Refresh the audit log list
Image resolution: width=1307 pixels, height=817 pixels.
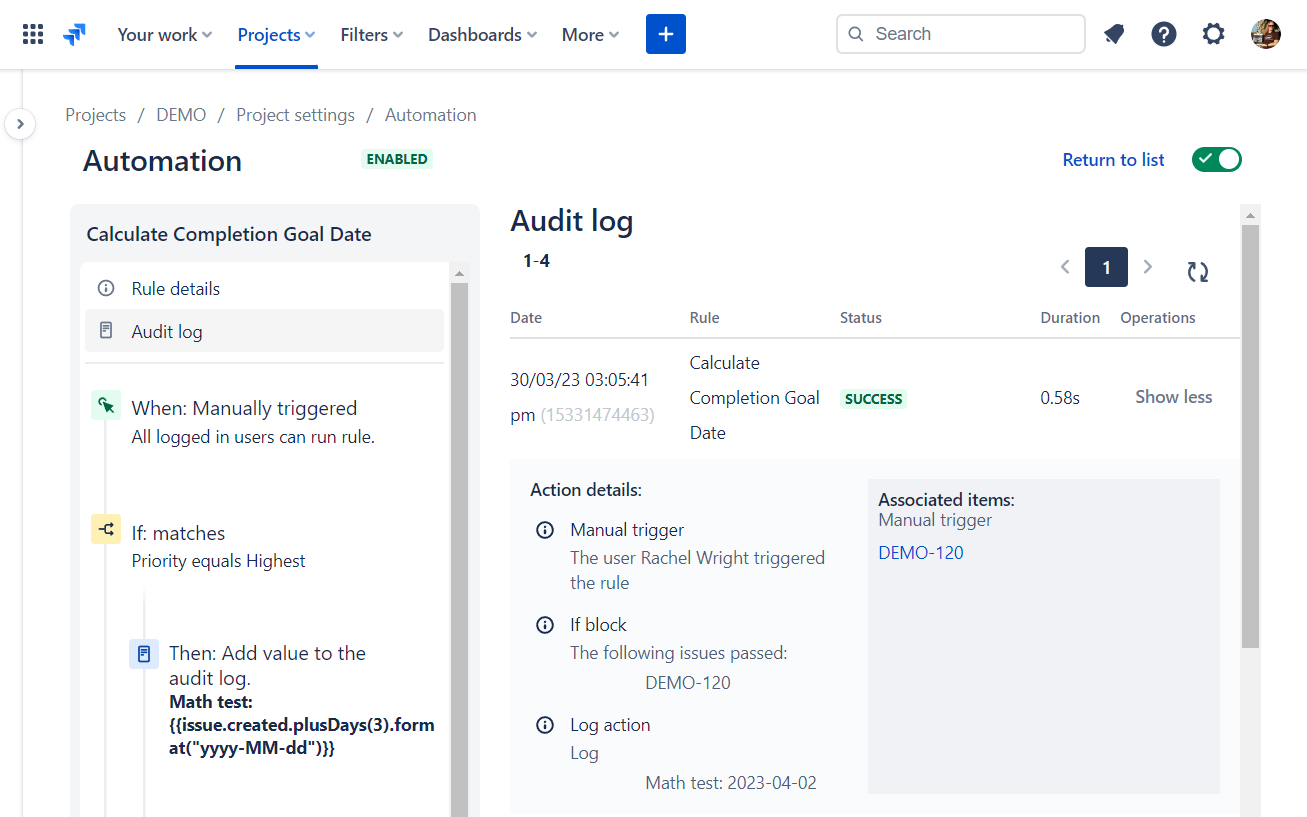click(1198, 271)
